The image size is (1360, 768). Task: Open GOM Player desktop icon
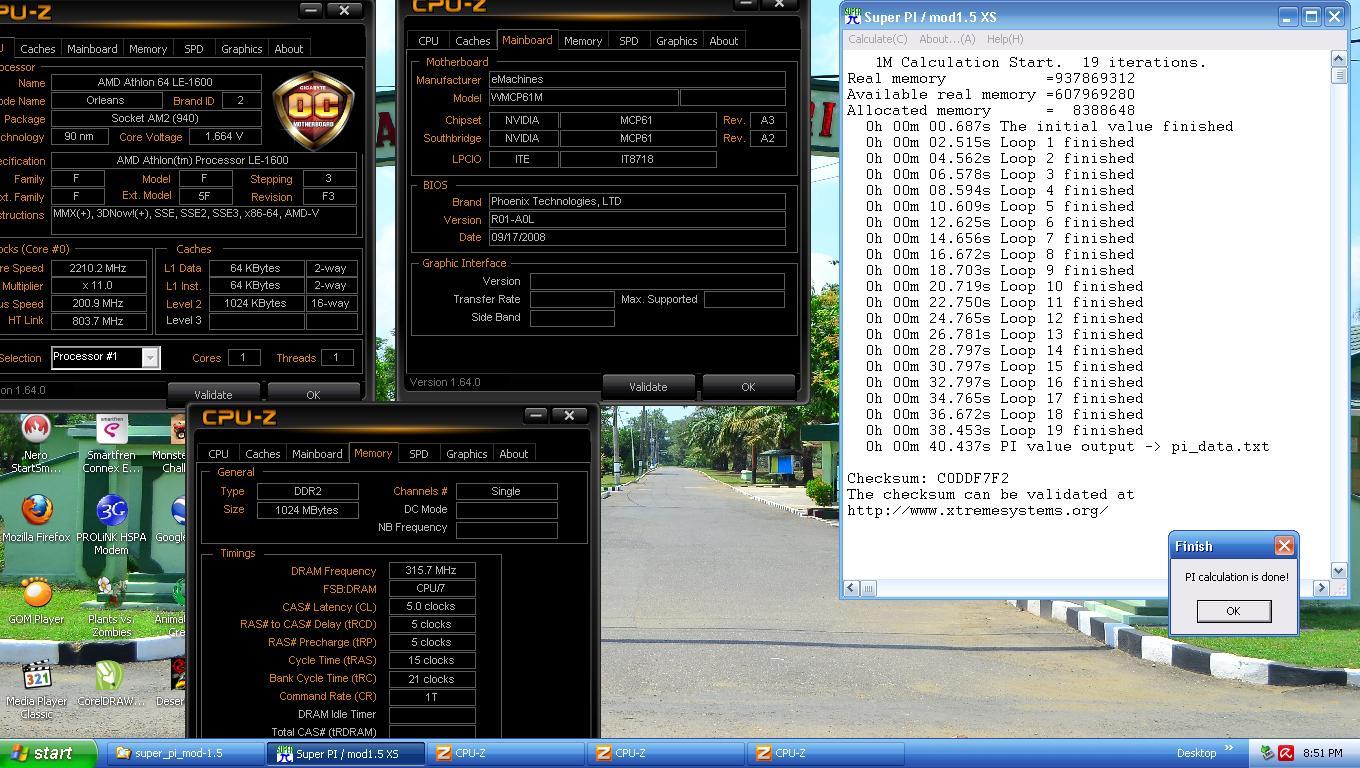(36, 600)
